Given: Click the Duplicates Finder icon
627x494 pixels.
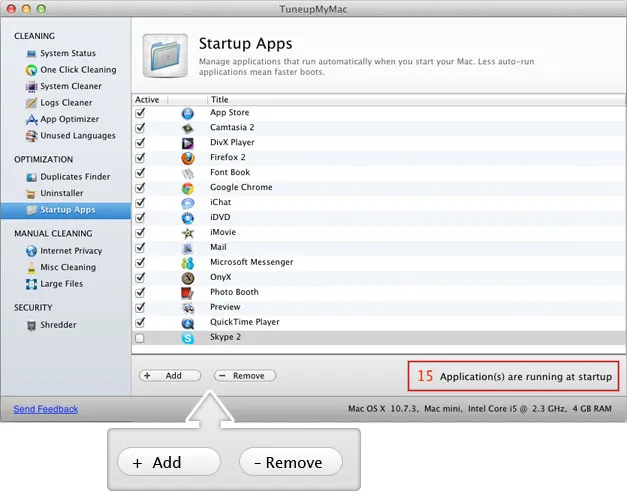Looking at the screenshot, I should [31, 177].
